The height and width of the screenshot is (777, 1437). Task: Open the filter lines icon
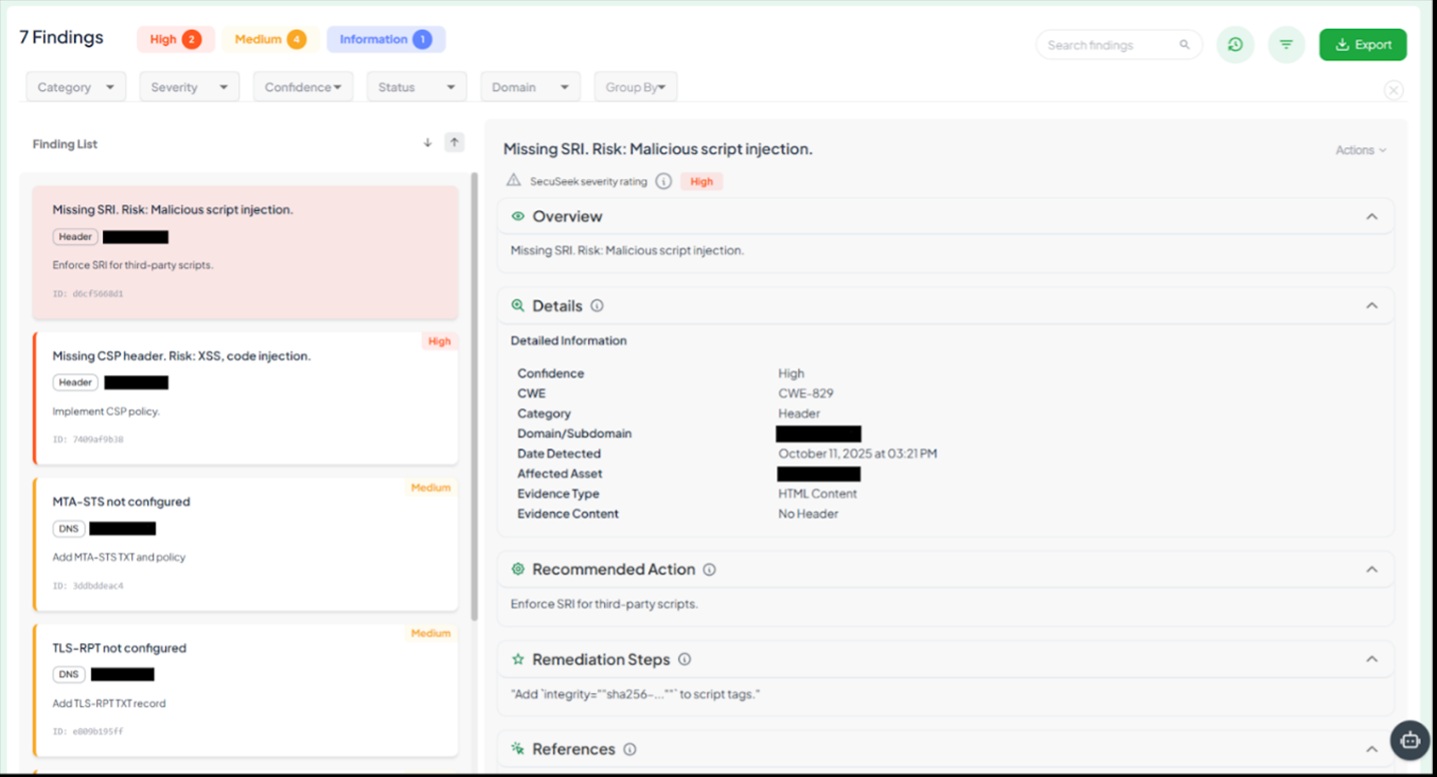click(1286, 45)
